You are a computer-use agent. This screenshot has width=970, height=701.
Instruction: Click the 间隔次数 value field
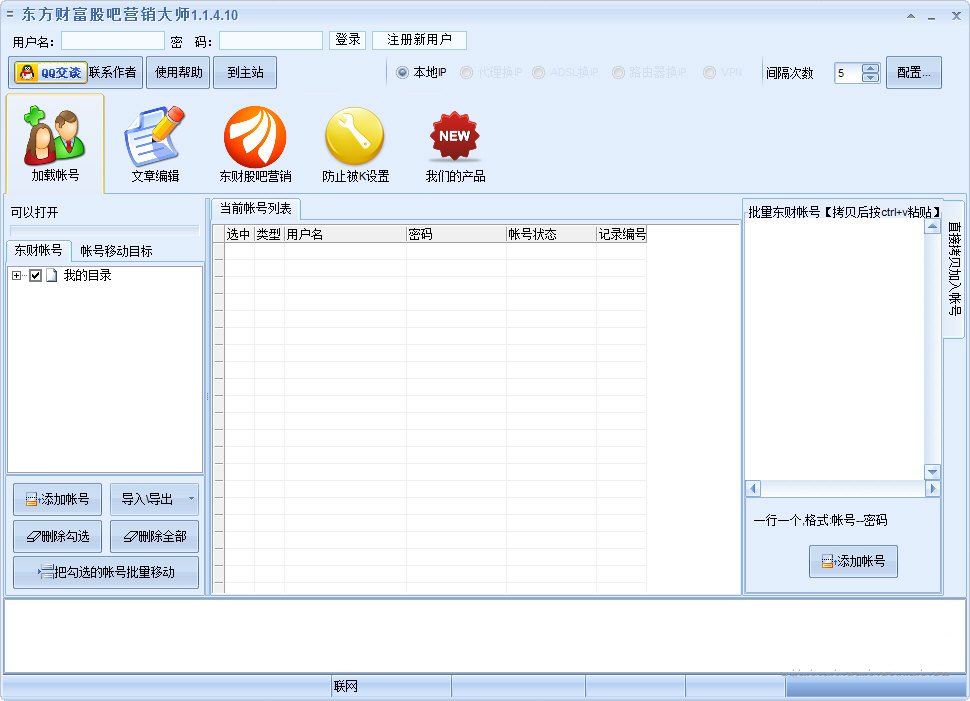pyautogui.click(x=848, y=73)
